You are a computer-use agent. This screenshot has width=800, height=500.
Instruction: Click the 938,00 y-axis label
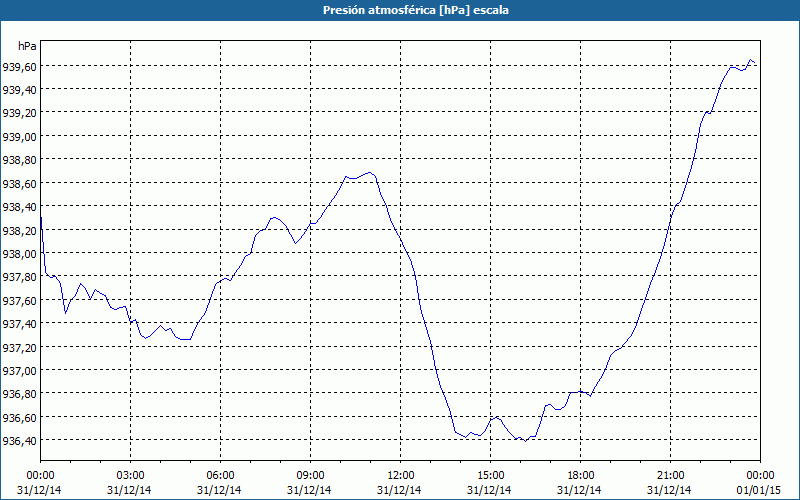pyautogui.click(x=19, y=254)
